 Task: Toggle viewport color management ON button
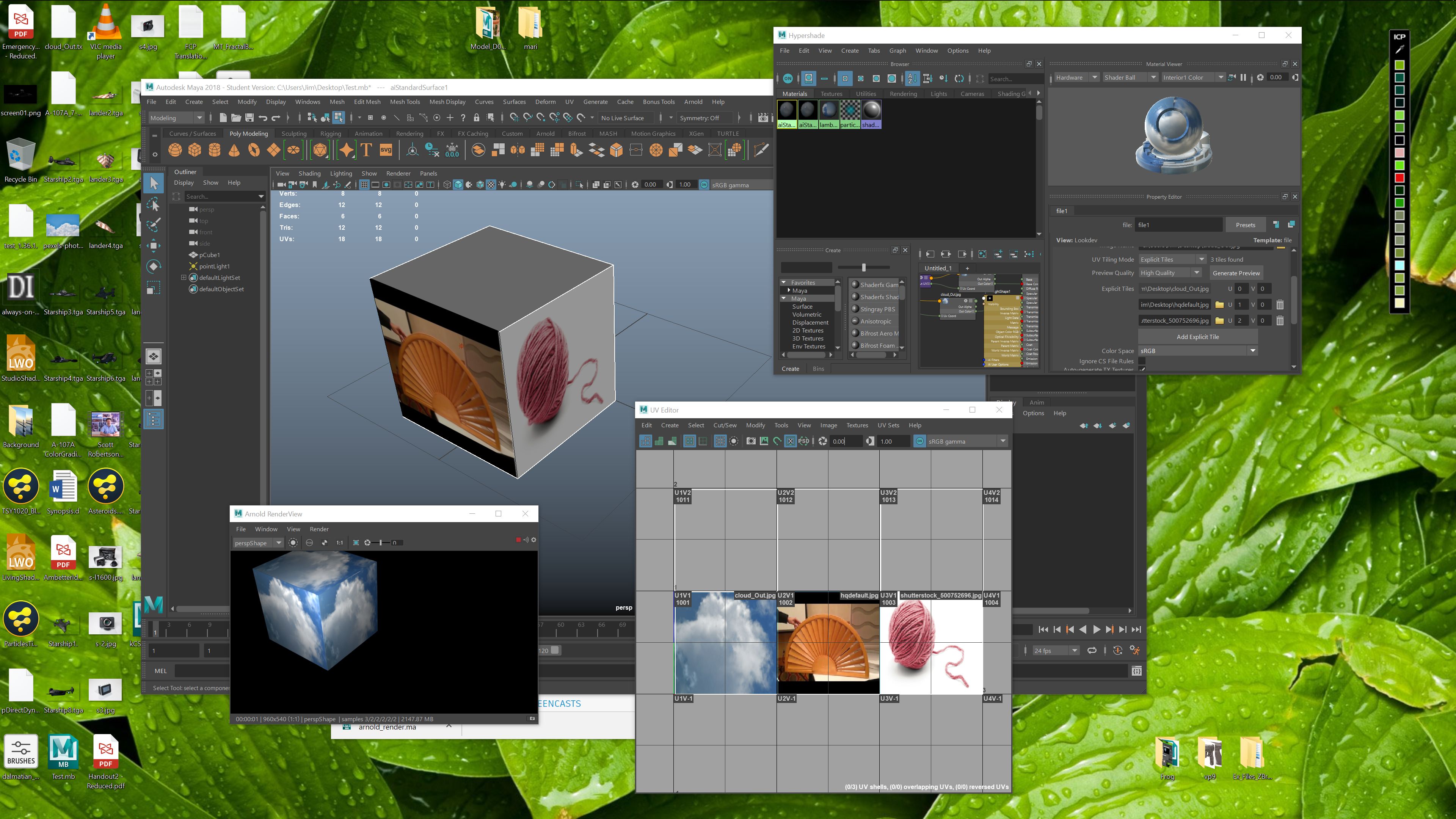[x=704, y=185]
